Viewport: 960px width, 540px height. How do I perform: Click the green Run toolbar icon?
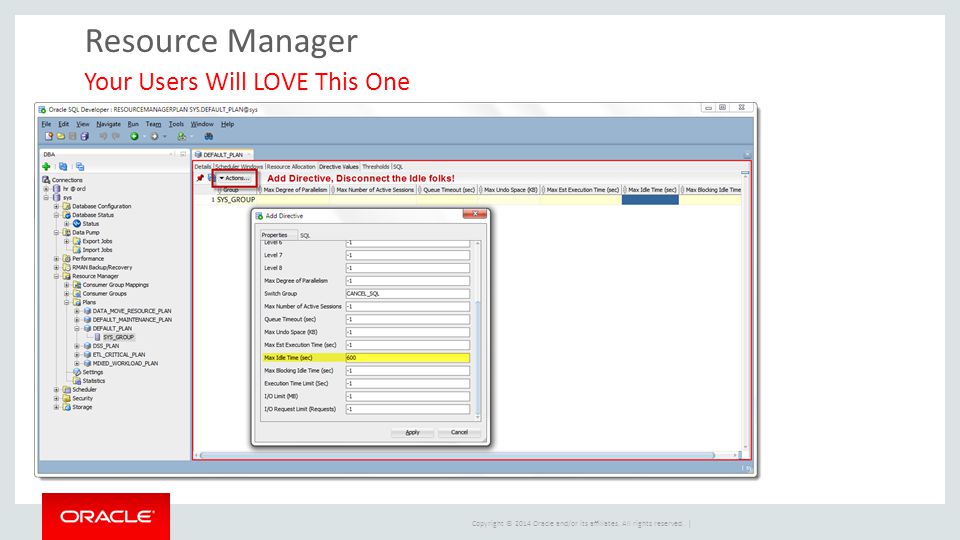[x=134, y=137]
